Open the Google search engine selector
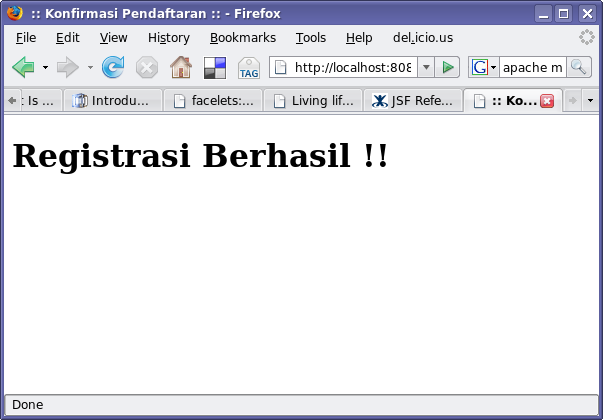This screenshot has height=420, width=603. click(484, 67)
